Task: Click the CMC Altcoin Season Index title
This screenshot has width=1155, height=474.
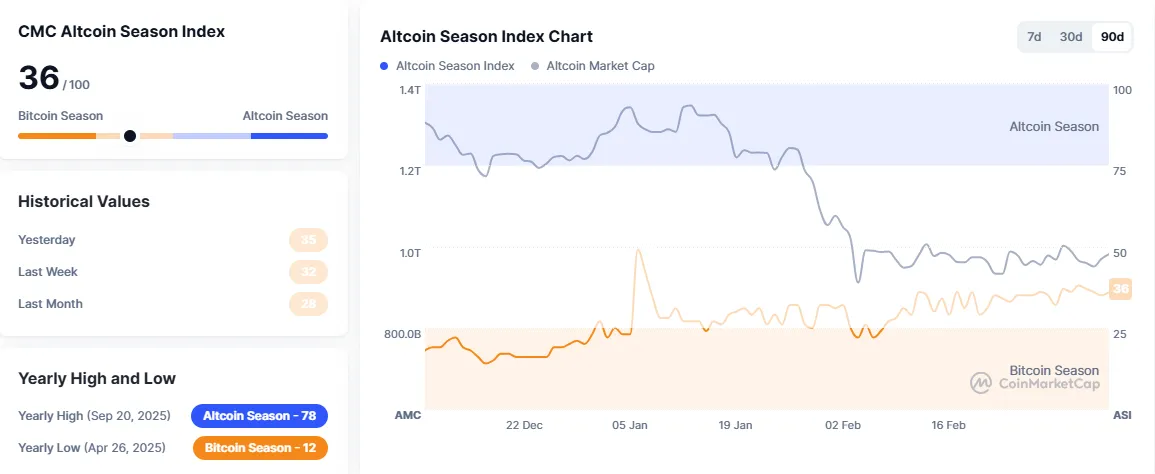Action: [121, 31]
